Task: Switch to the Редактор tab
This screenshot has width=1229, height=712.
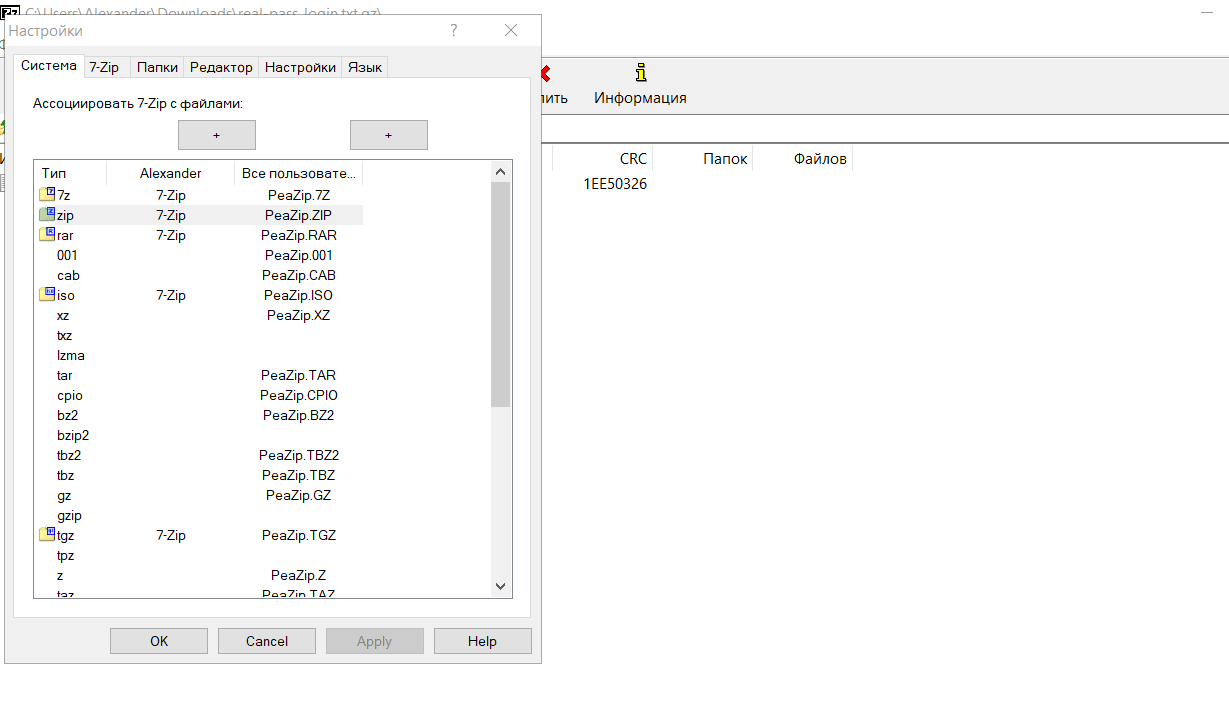Action: click(221, 67)
